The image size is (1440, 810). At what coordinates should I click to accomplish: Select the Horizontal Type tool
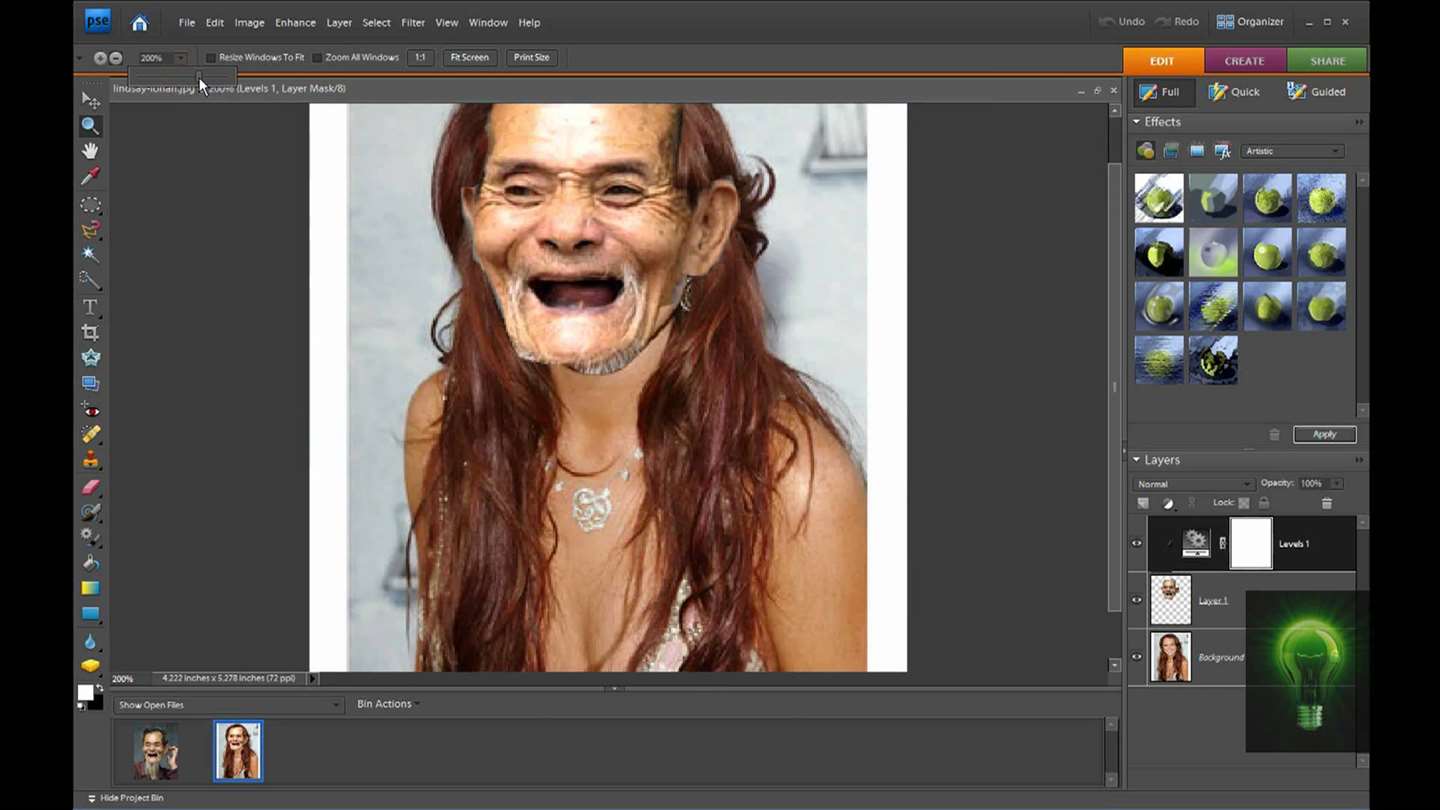90,307
